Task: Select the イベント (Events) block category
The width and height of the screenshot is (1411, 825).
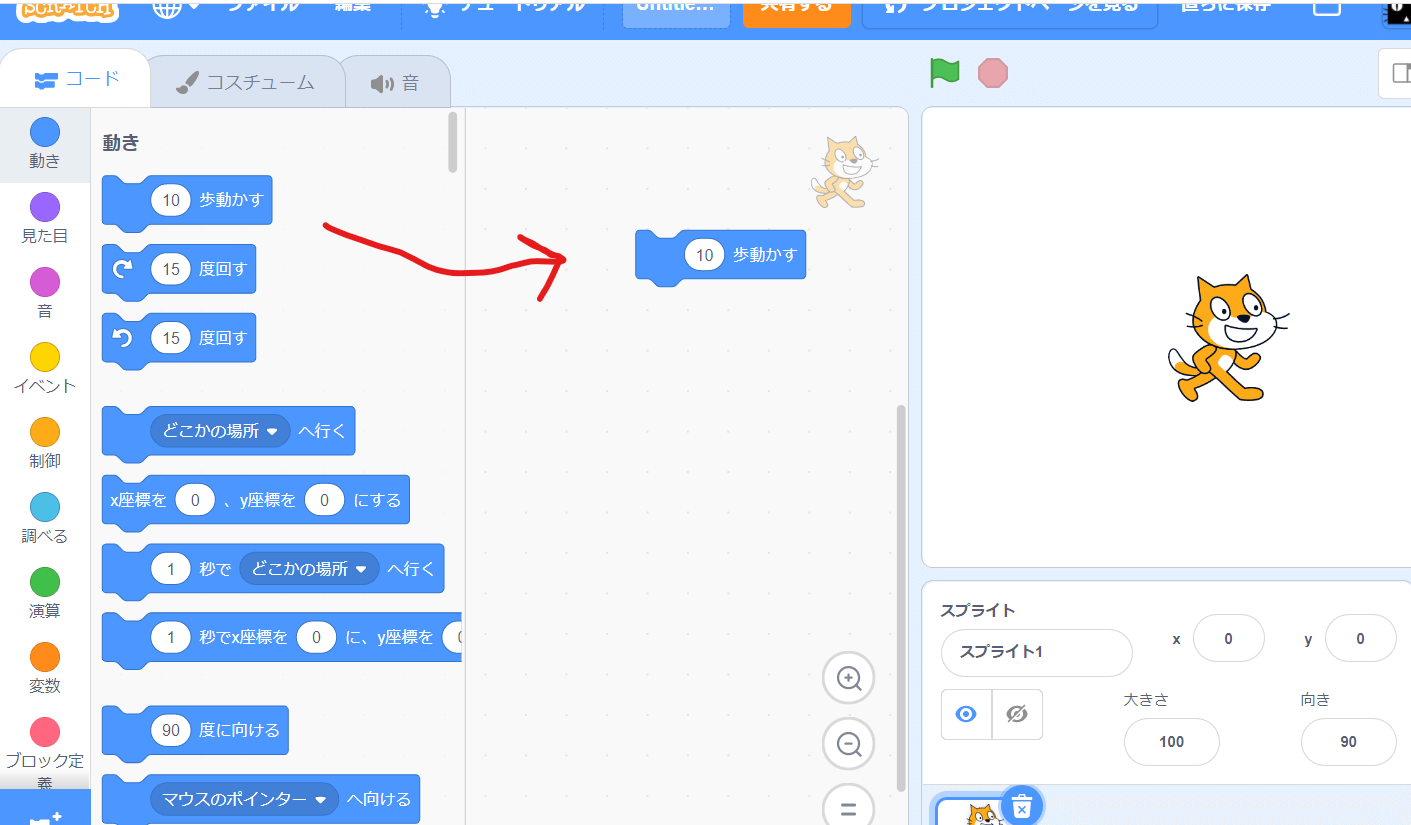Action: 44,369
